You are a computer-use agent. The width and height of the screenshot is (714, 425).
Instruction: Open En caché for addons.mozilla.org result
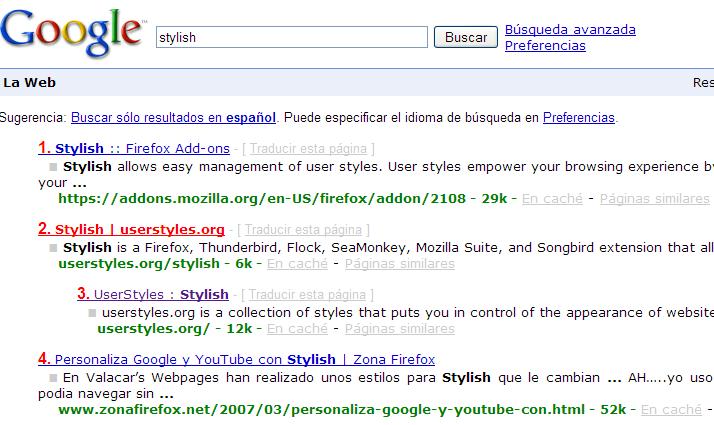click(552, 199)
